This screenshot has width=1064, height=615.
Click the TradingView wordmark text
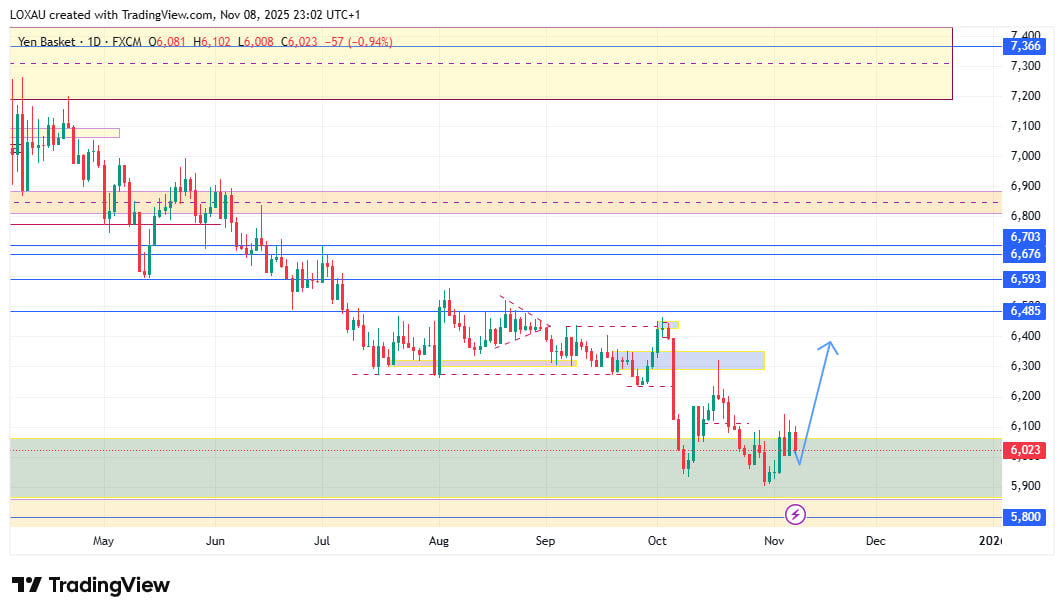click(109, 585)
